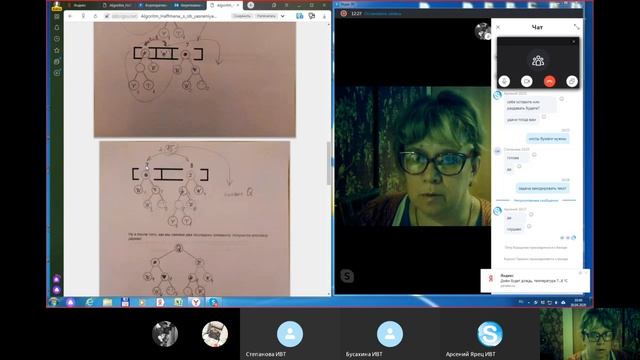Click the taskbar clock in system tray
Image resolution: width=640 pixels, height=360 pixels.
[578, 302]
